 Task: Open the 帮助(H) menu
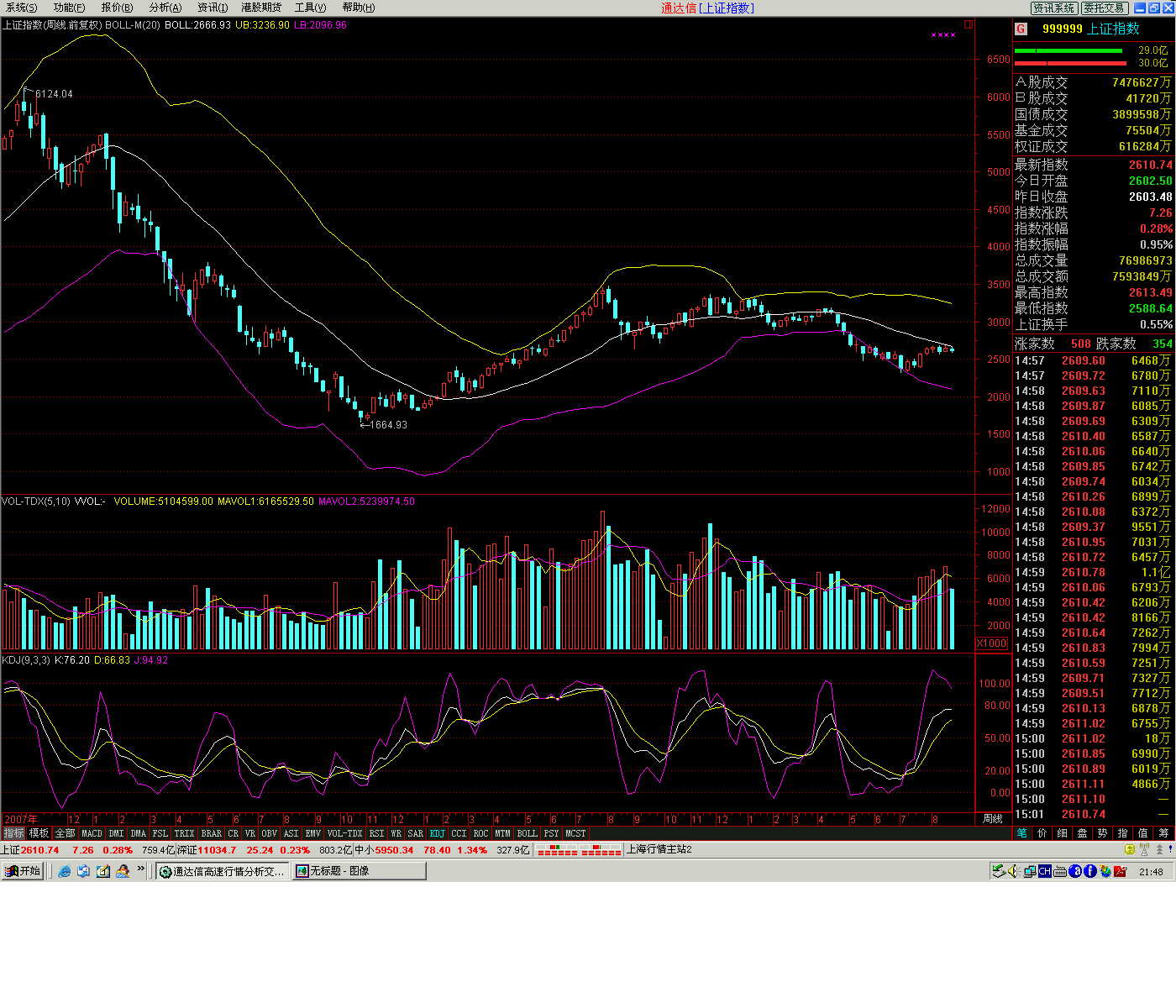click(359, 8)
